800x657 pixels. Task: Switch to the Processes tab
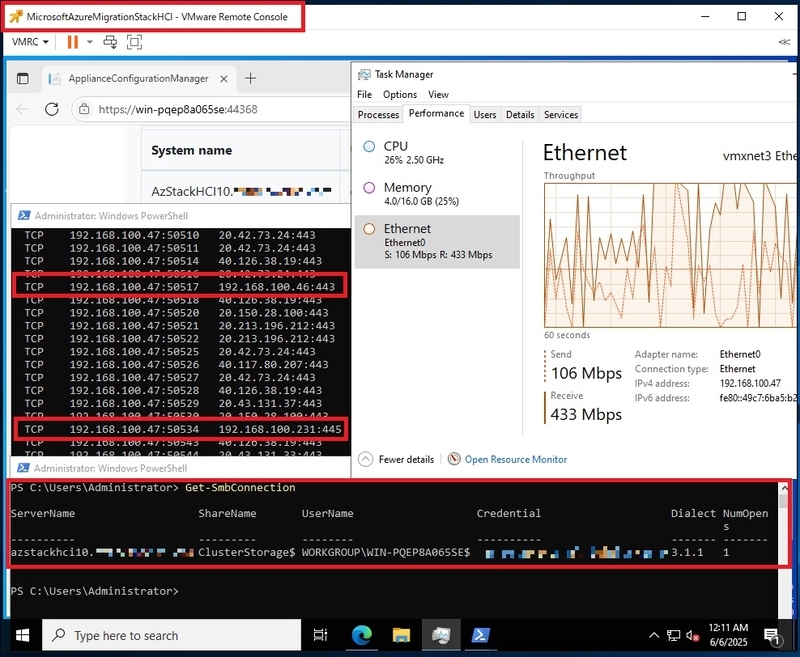click(x=378, y=115)
